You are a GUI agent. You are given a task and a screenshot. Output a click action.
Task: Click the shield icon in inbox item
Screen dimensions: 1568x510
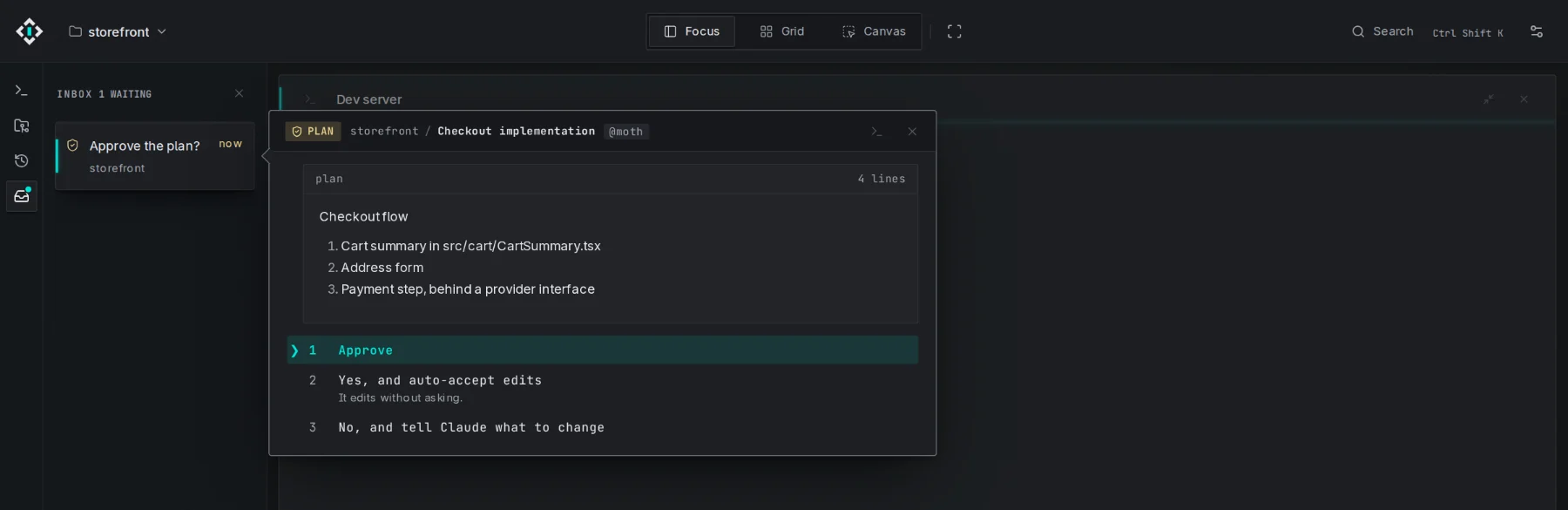tap(72, 146)
